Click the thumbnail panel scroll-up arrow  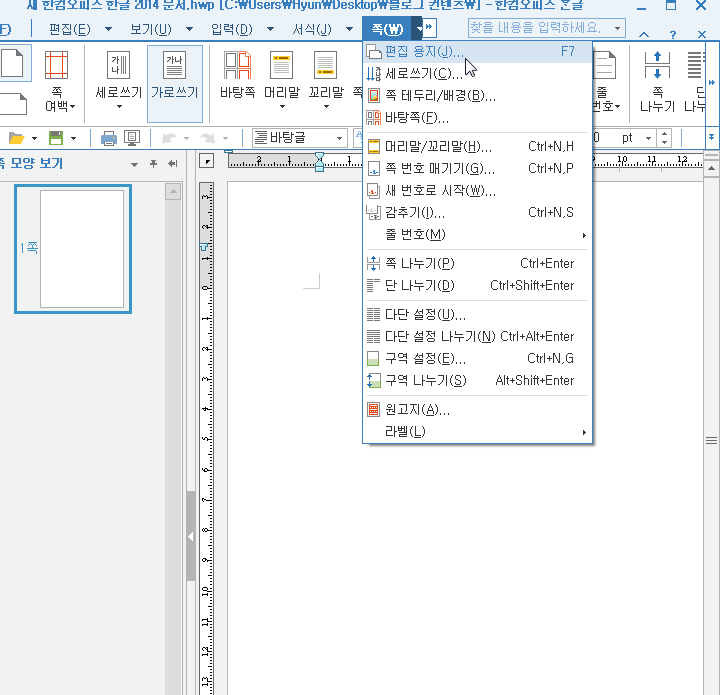coord(173,191)
